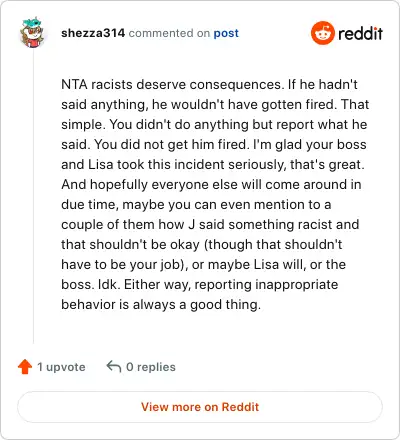Image resolution: width=400 pixels, height=440 pixels.
Task: Click the closing line "behavior is always a good thing"
Action: click(x=161, y=304)
